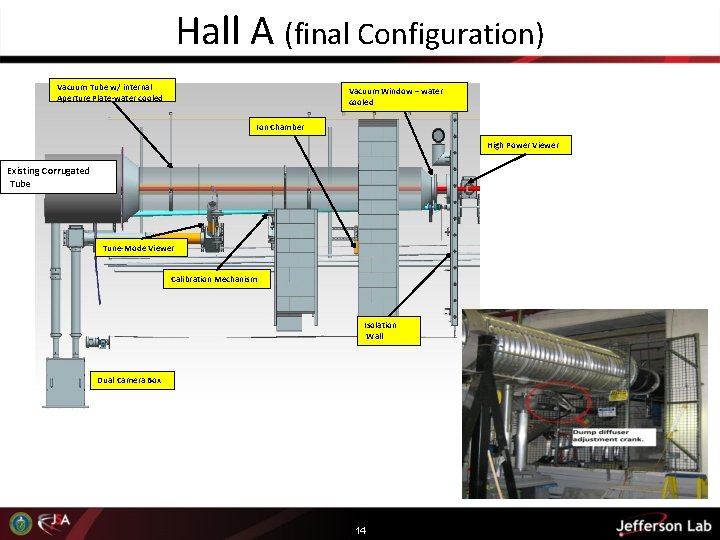Select the "Vacuum Window – water cooled" label

404,97
